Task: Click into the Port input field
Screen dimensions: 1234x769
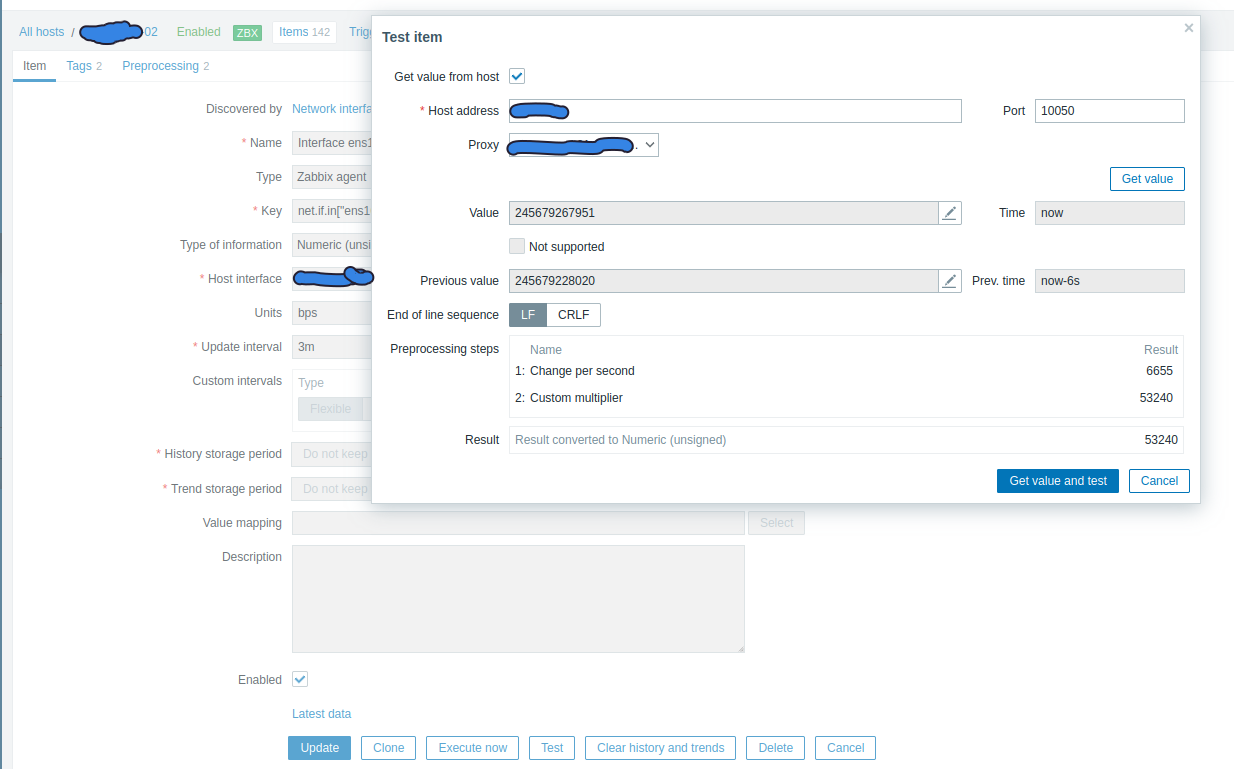Action: (1109, 111)
